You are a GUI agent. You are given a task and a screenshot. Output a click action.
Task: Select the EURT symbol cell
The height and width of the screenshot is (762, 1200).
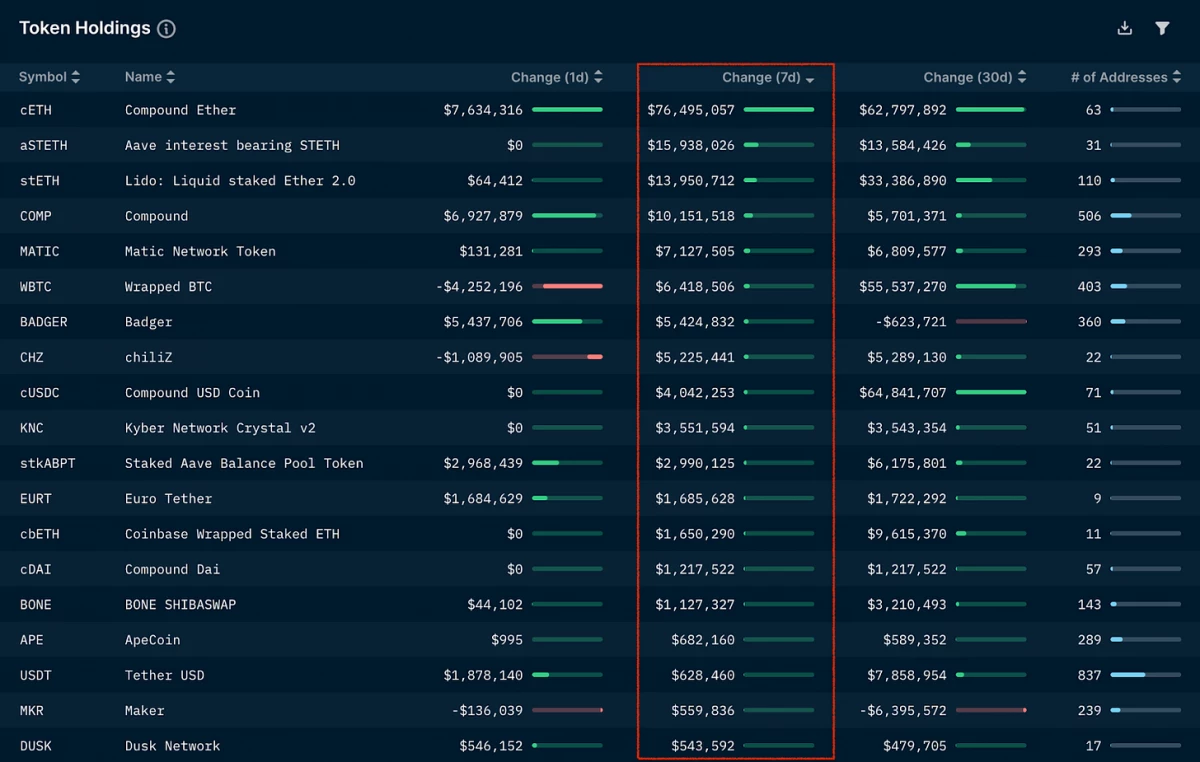pos(36,498)
